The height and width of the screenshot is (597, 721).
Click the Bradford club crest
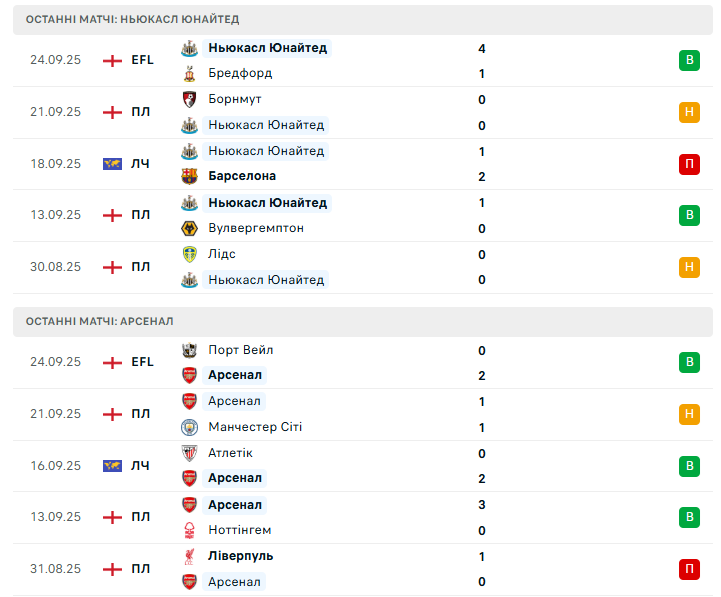[x=189, y=74]
